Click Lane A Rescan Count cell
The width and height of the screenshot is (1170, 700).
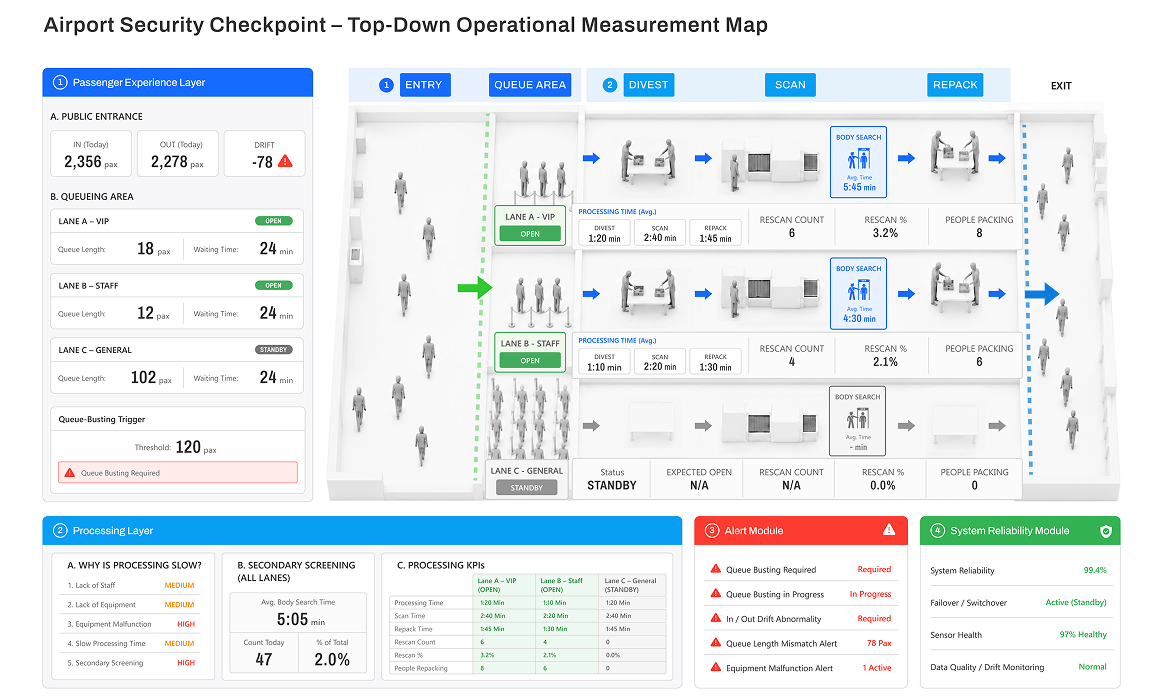791,226
